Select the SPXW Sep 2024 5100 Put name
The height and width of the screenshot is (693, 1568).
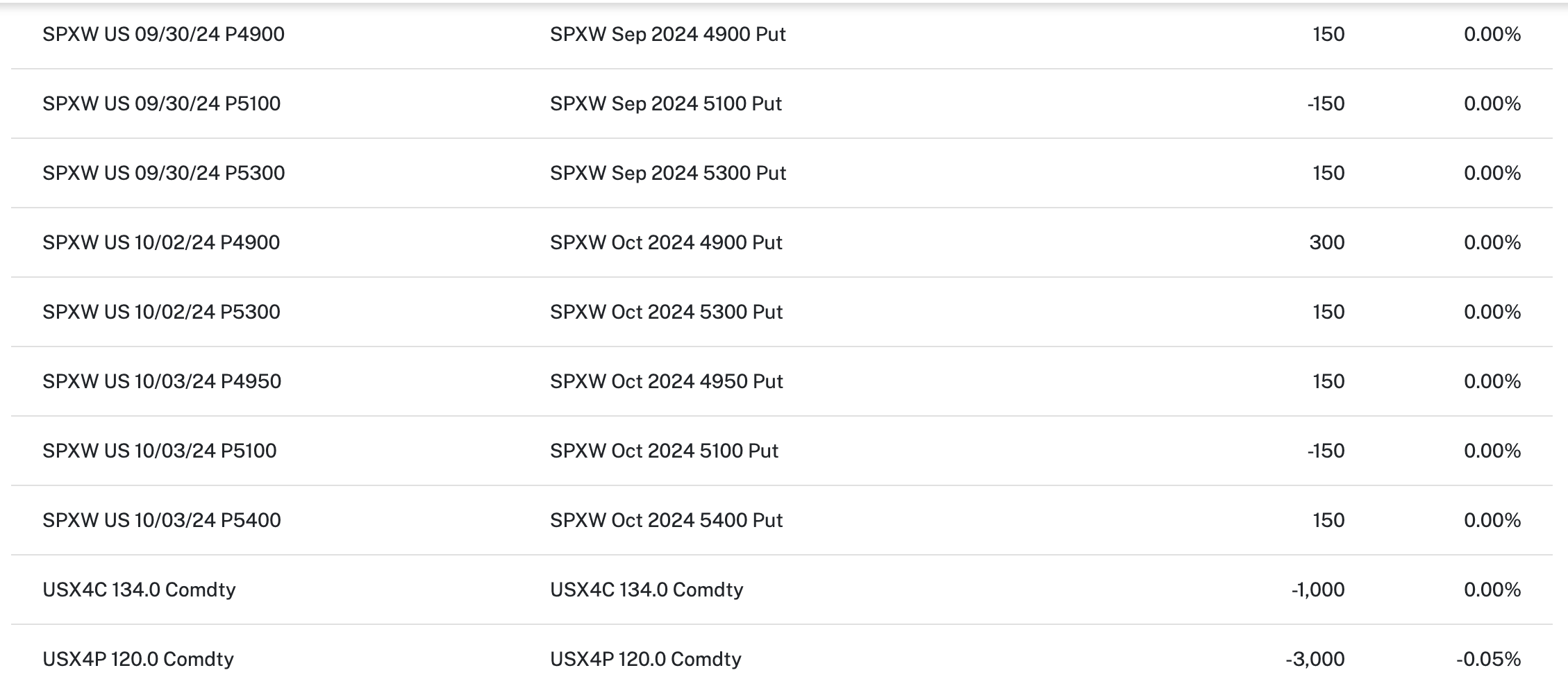[x=665, y=103]
